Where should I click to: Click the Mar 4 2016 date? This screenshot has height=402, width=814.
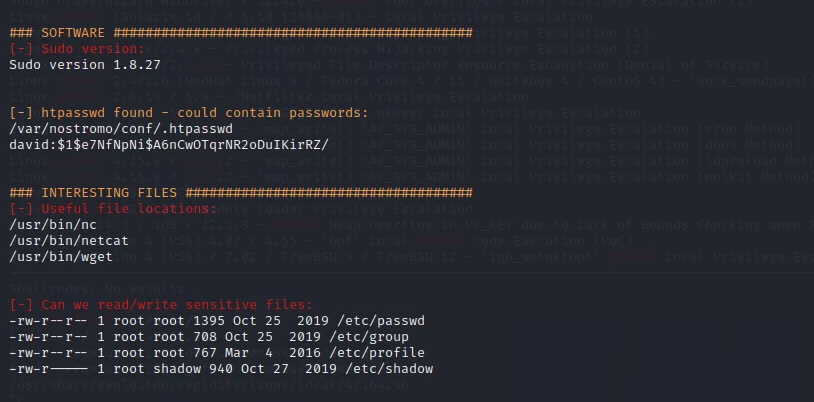click(x=273, y=353)
